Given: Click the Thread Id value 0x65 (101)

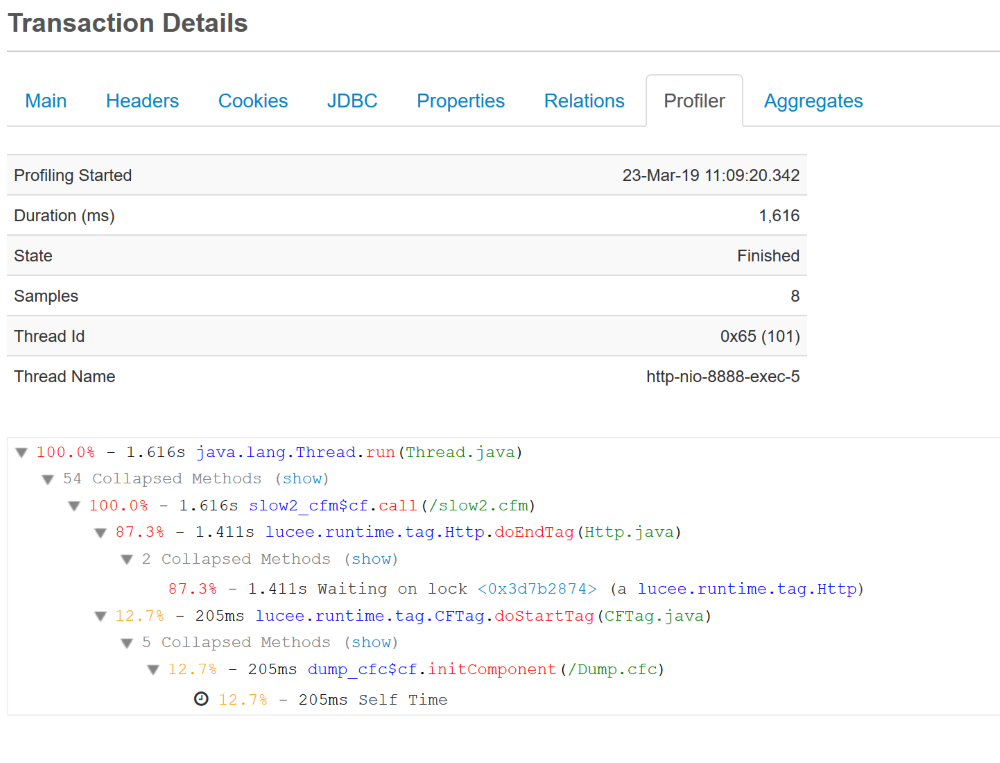Looking at the screenshot, I should click(x=760, y=336).
